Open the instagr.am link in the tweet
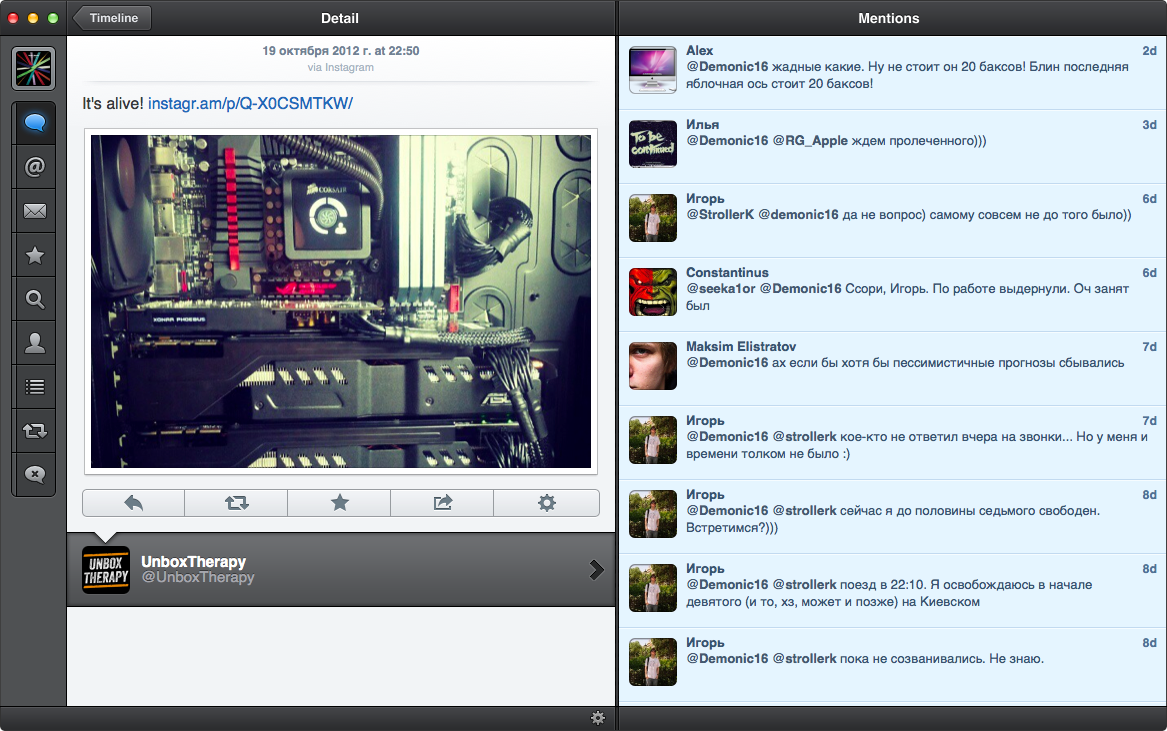Image resolution: width=1167 pixels, height=731 pixels. (250, 104)
